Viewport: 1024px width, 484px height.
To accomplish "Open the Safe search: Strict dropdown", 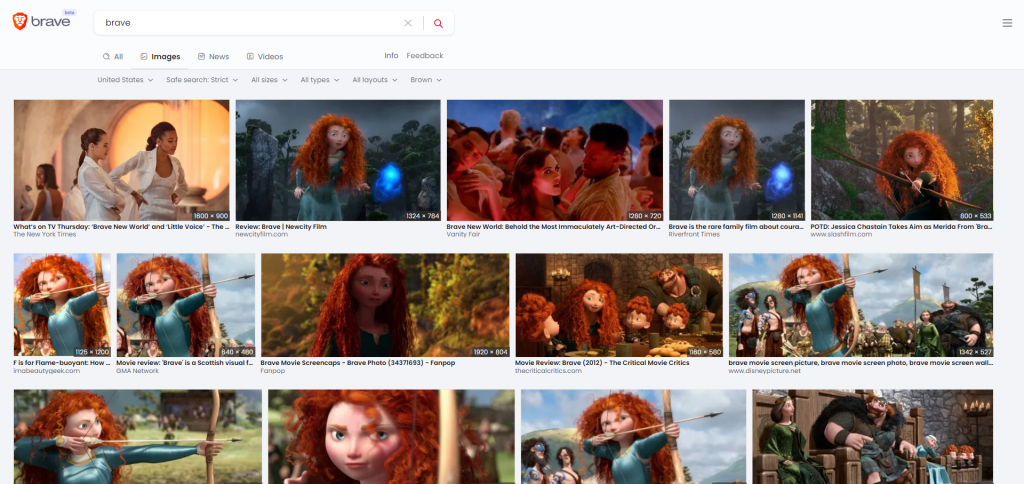I will pos(202,80).
